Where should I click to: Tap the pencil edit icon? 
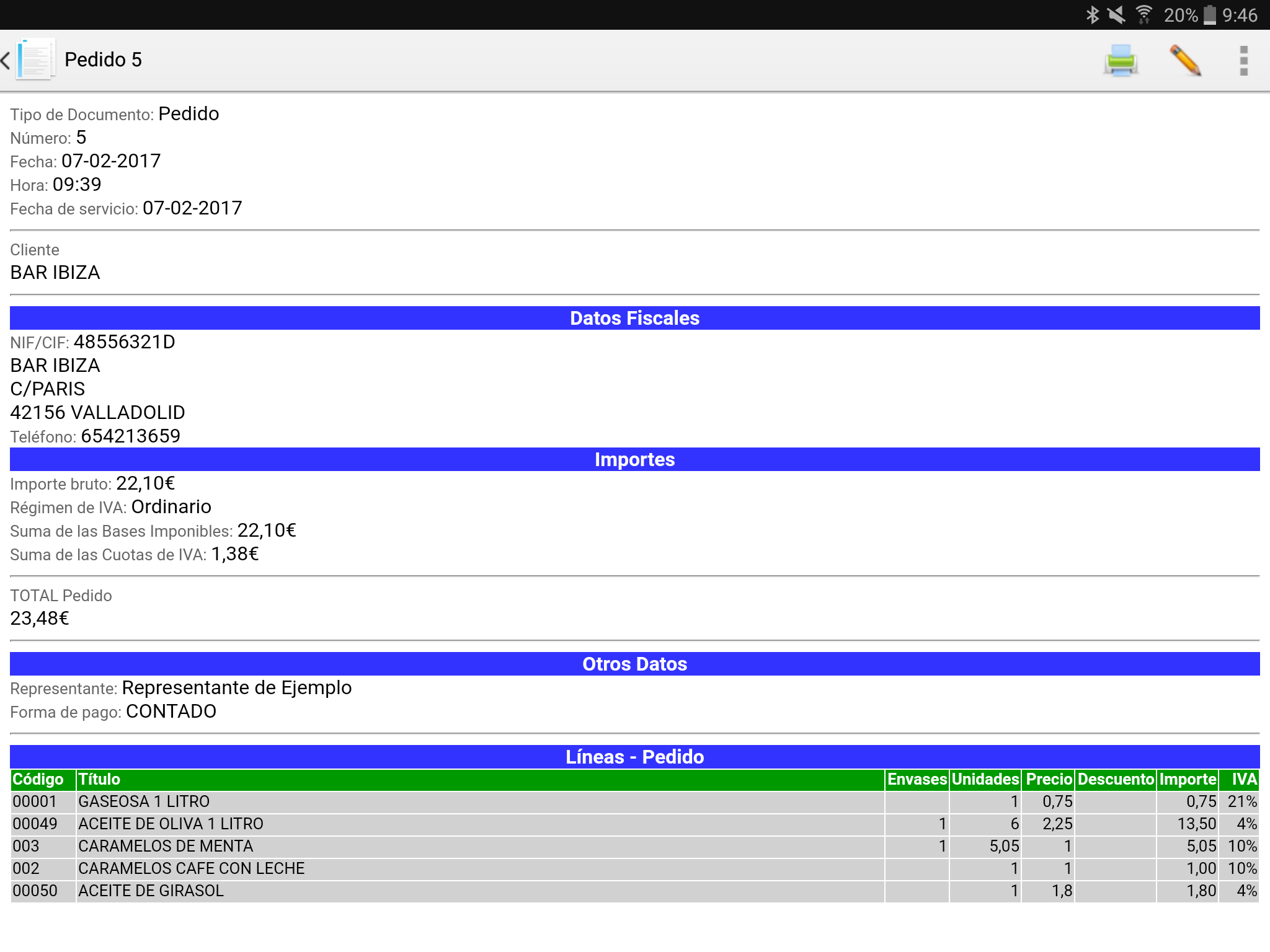[1184, 61]
